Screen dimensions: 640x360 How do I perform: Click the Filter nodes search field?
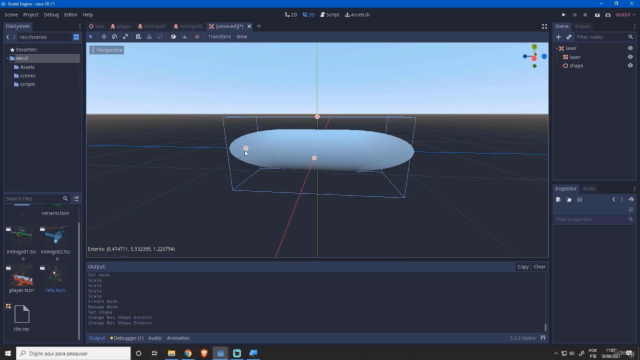point(604,37)
